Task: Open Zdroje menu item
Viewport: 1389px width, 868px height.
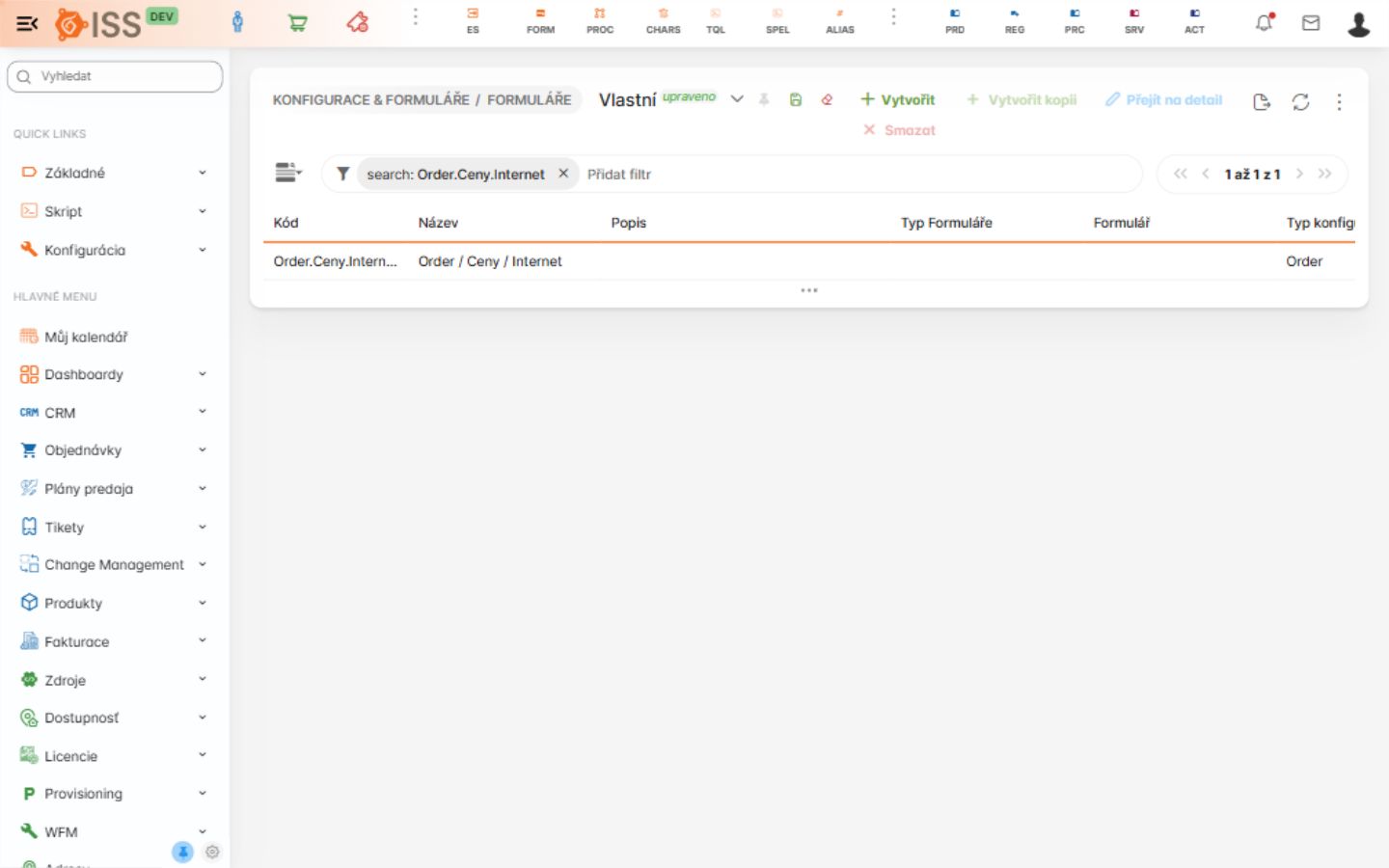Action: [x=114, y=680]
